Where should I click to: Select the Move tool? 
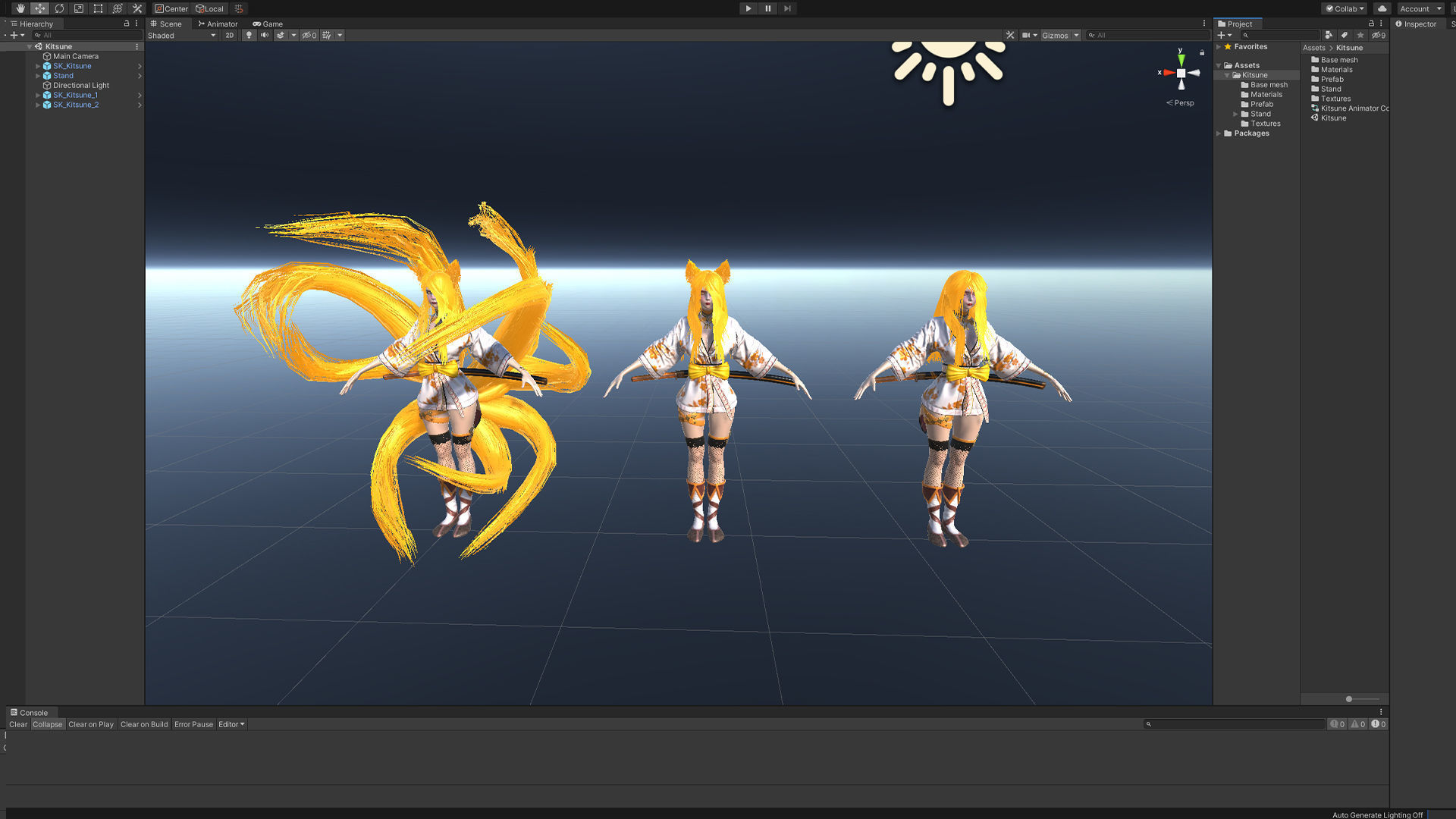(39, 8)
